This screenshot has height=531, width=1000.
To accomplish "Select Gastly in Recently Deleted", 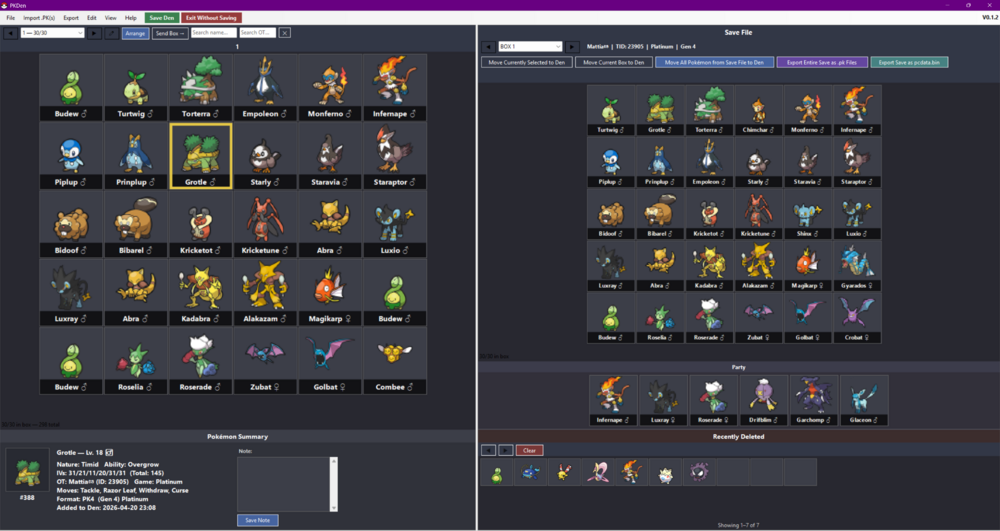I will click(699, 472).
